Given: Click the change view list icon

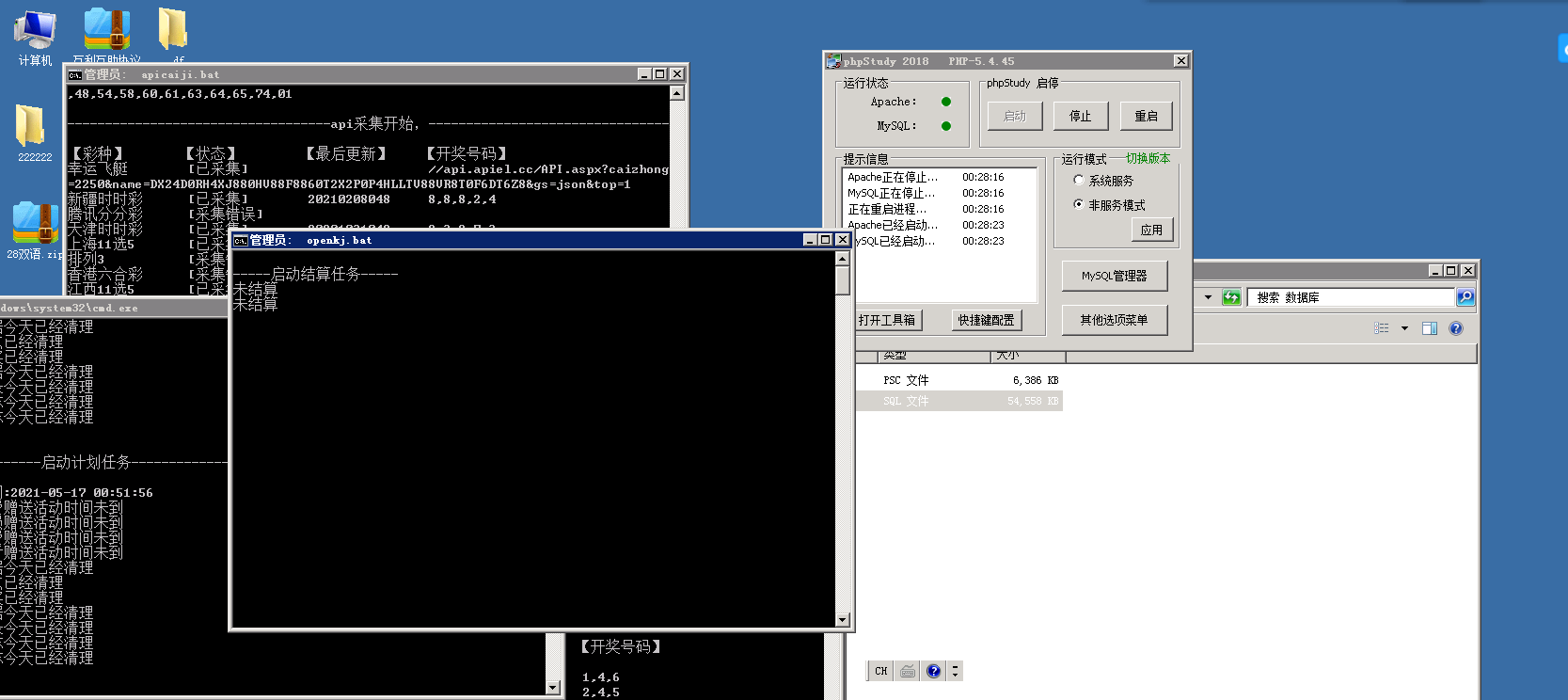Looking at the screenshot, I should coord(1382,328).
